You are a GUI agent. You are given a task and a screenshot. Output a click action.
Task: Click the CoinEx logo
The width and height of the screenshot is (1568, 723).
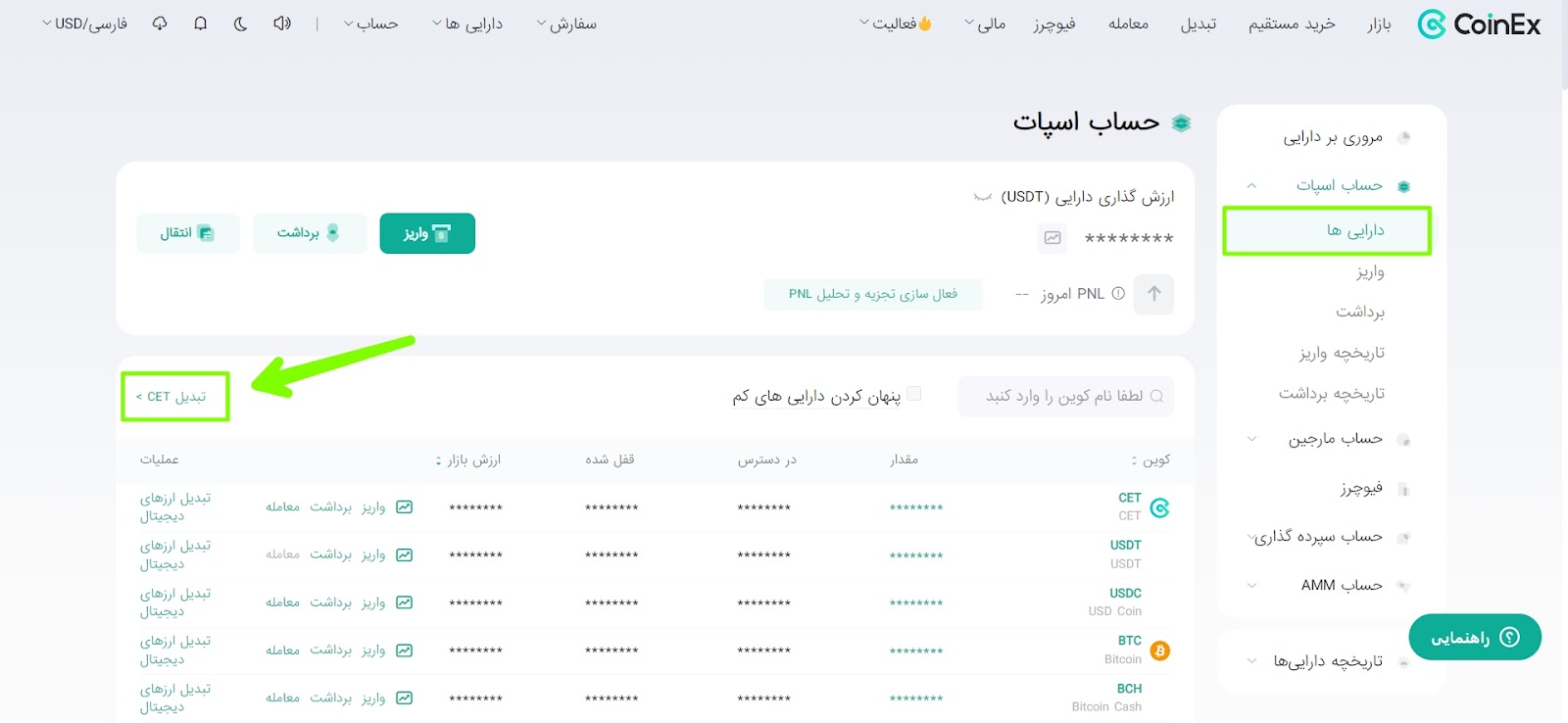click(1479, 24)
